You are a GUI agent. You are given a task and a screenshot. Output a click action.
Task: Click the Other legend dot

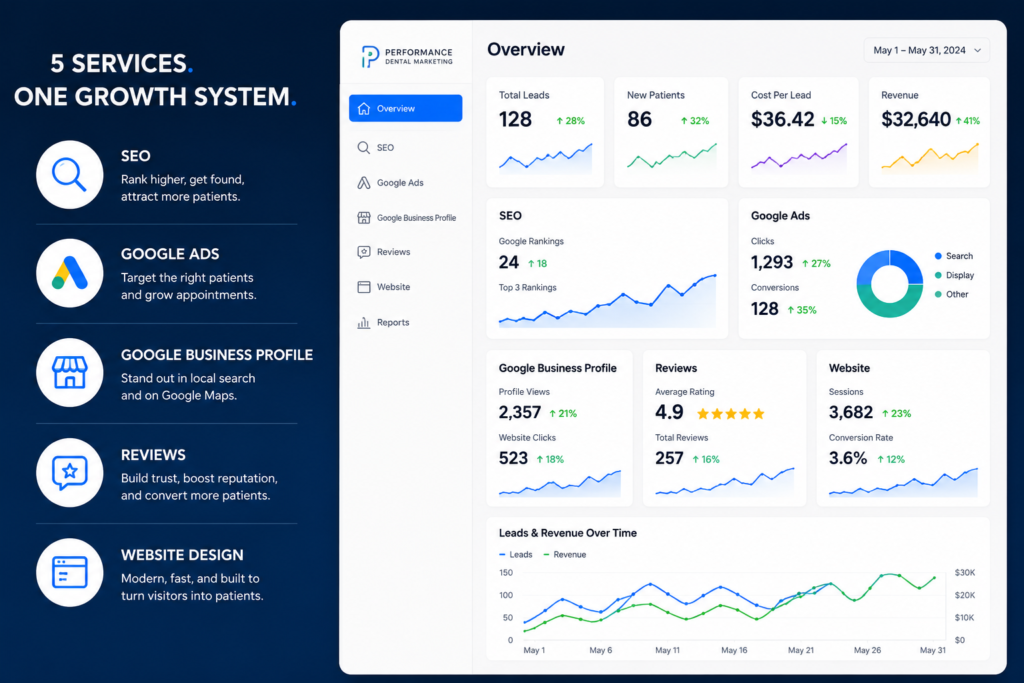938,294
